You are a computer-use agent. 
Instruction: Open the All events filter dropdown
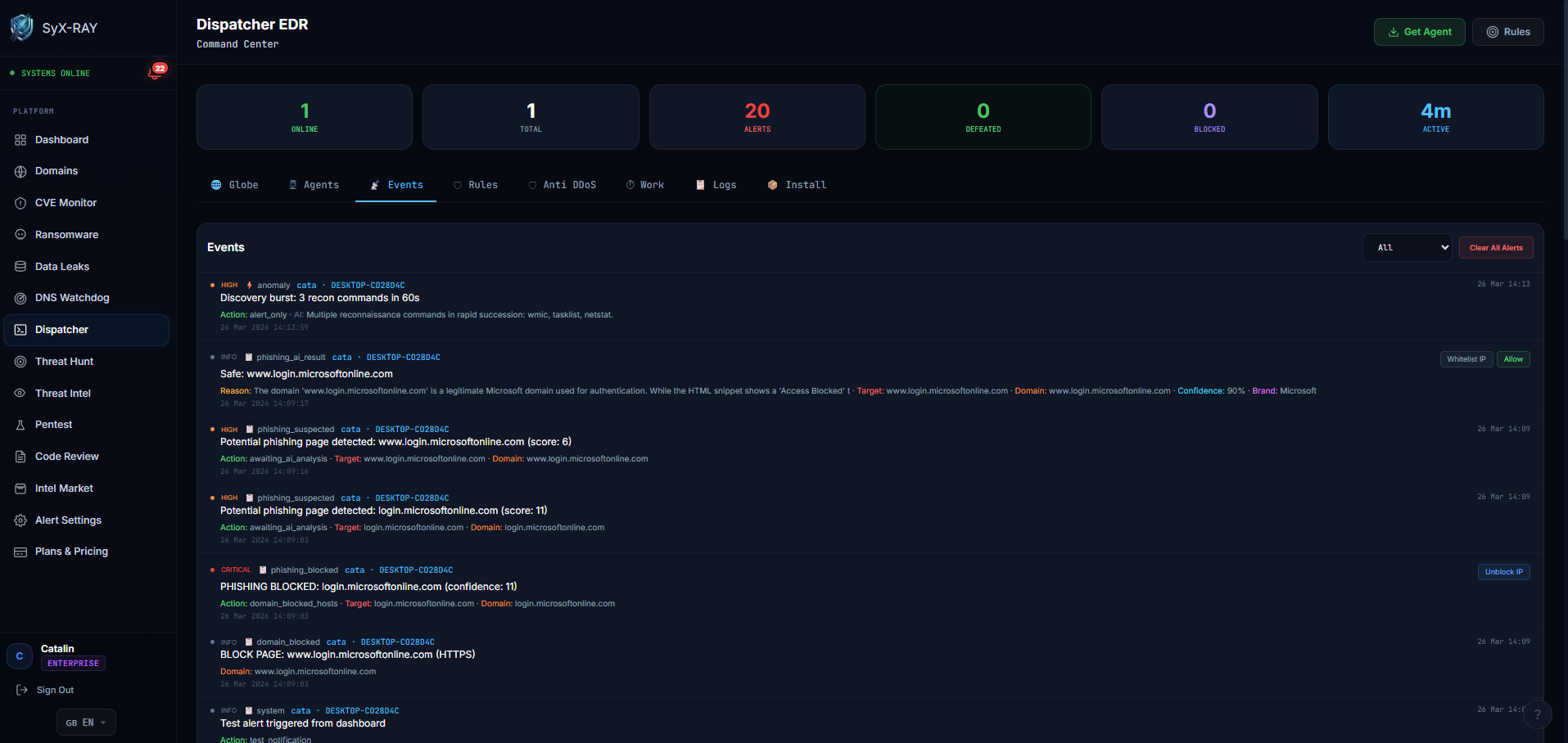pyautogui.click(x=1407, y=247)
